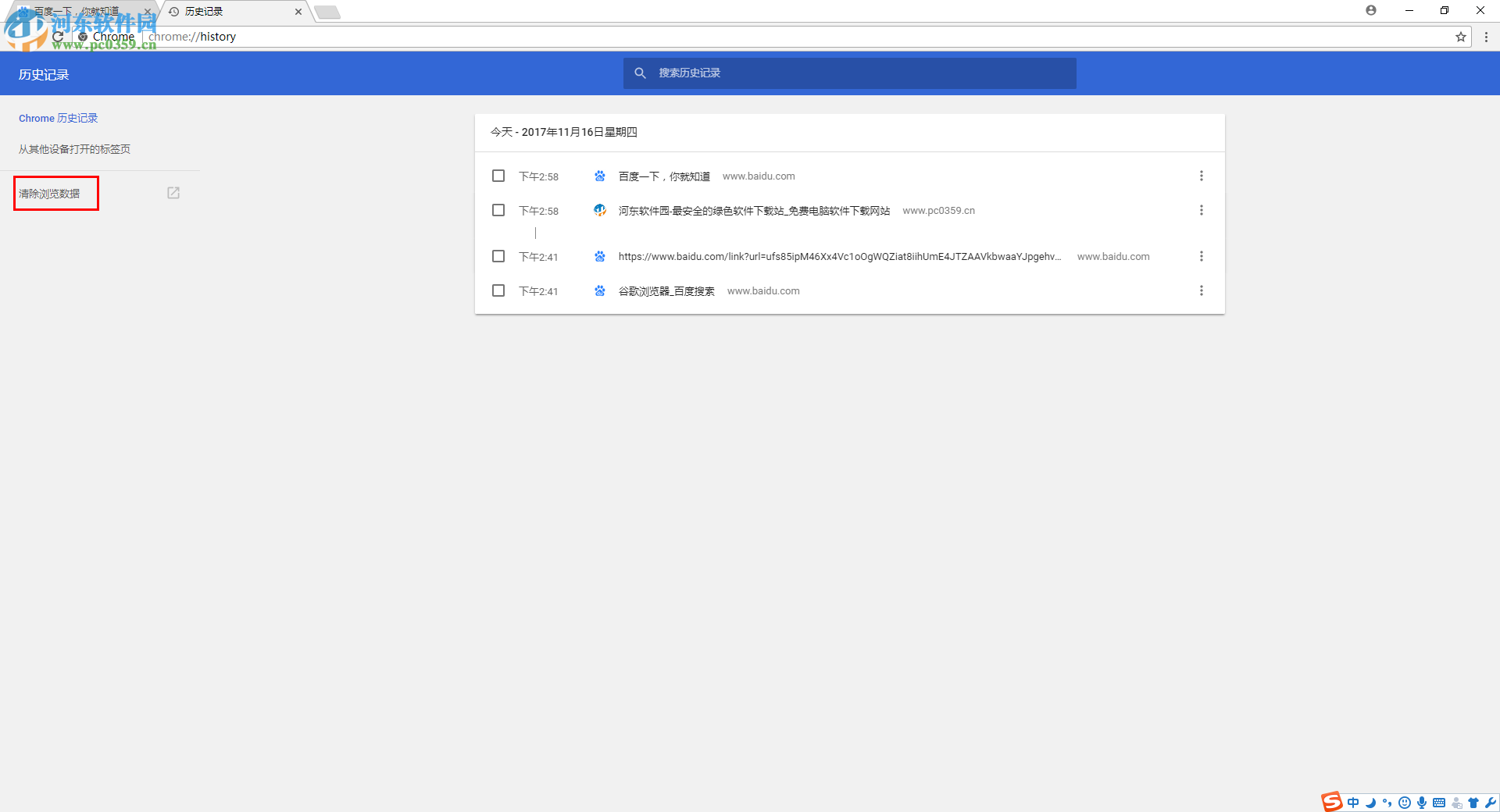This screenshot has width=1500, height=812.
Task: Open the 谷歌浏览器_百度搜索 history link
Action: point(666,290)
